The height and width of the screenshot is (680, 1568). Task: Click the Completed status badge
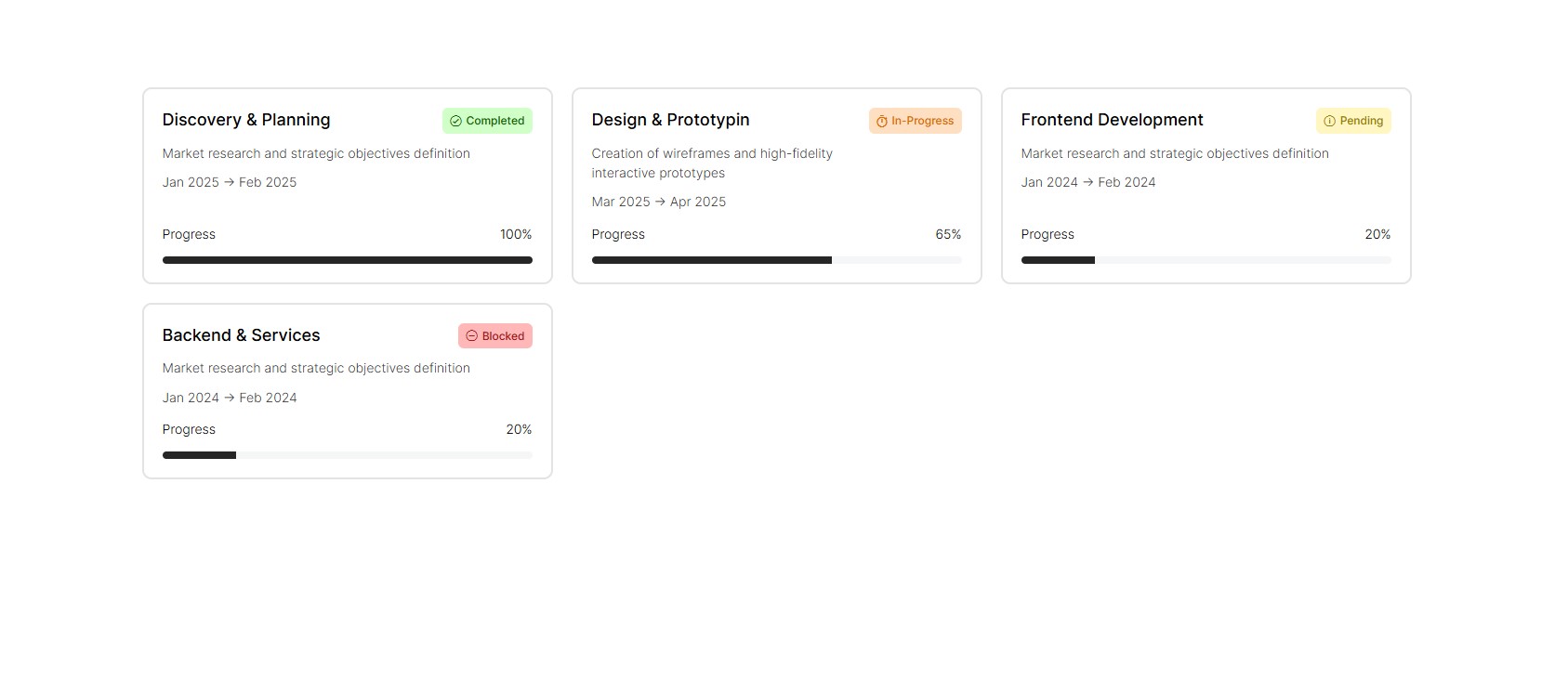pyautogui.click(x=487, y=121)
